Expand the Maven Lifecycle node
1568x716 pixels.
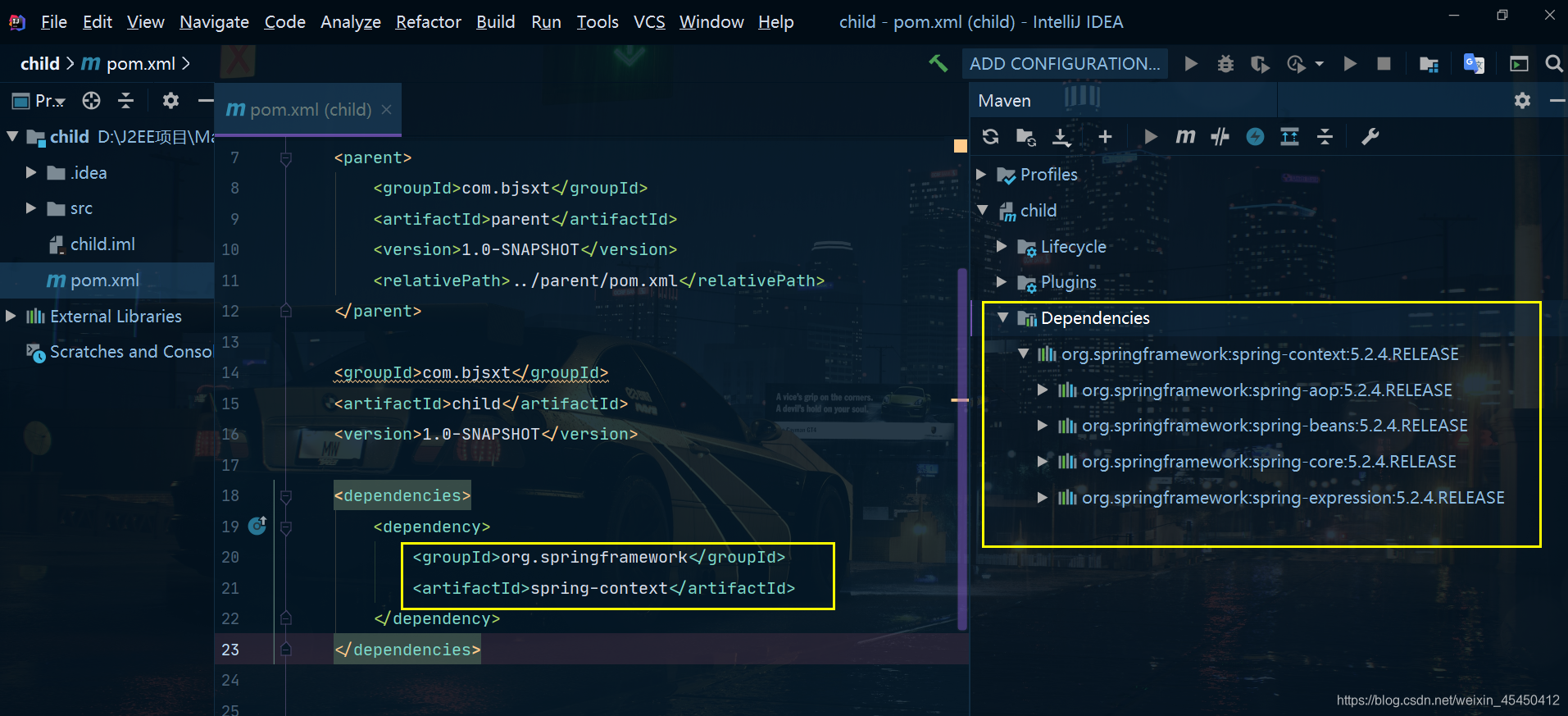click(x=1002, y=246)
